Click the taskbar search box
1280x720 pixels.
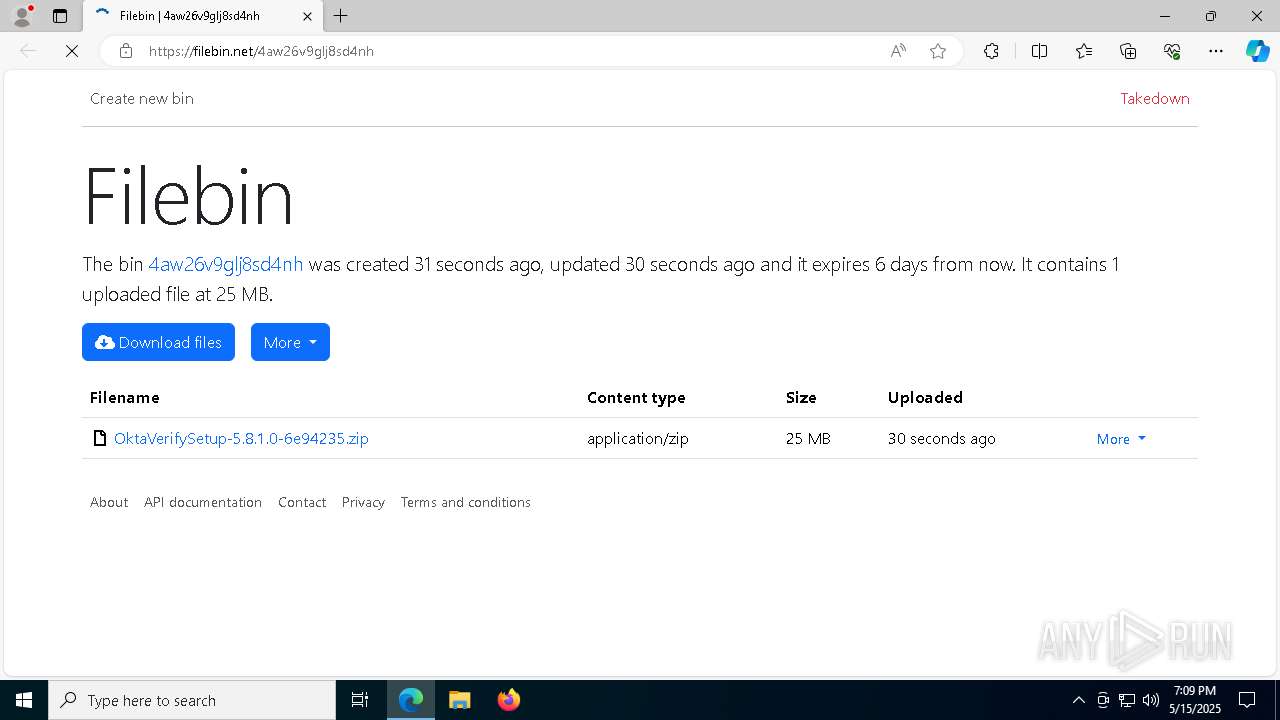pyautogui.click(x=192, y=700)
